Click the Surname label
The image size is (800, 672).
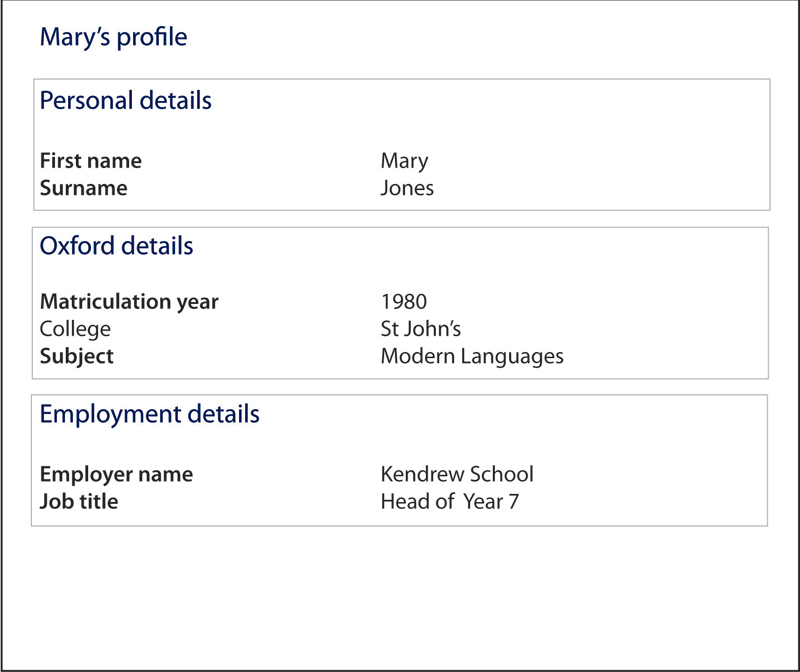84,188
